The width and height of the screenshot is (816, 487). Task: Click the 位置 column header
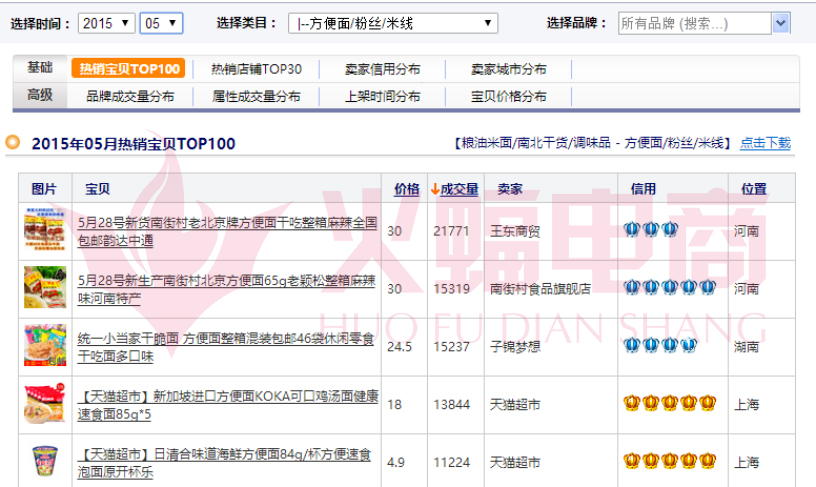point(754,189)
